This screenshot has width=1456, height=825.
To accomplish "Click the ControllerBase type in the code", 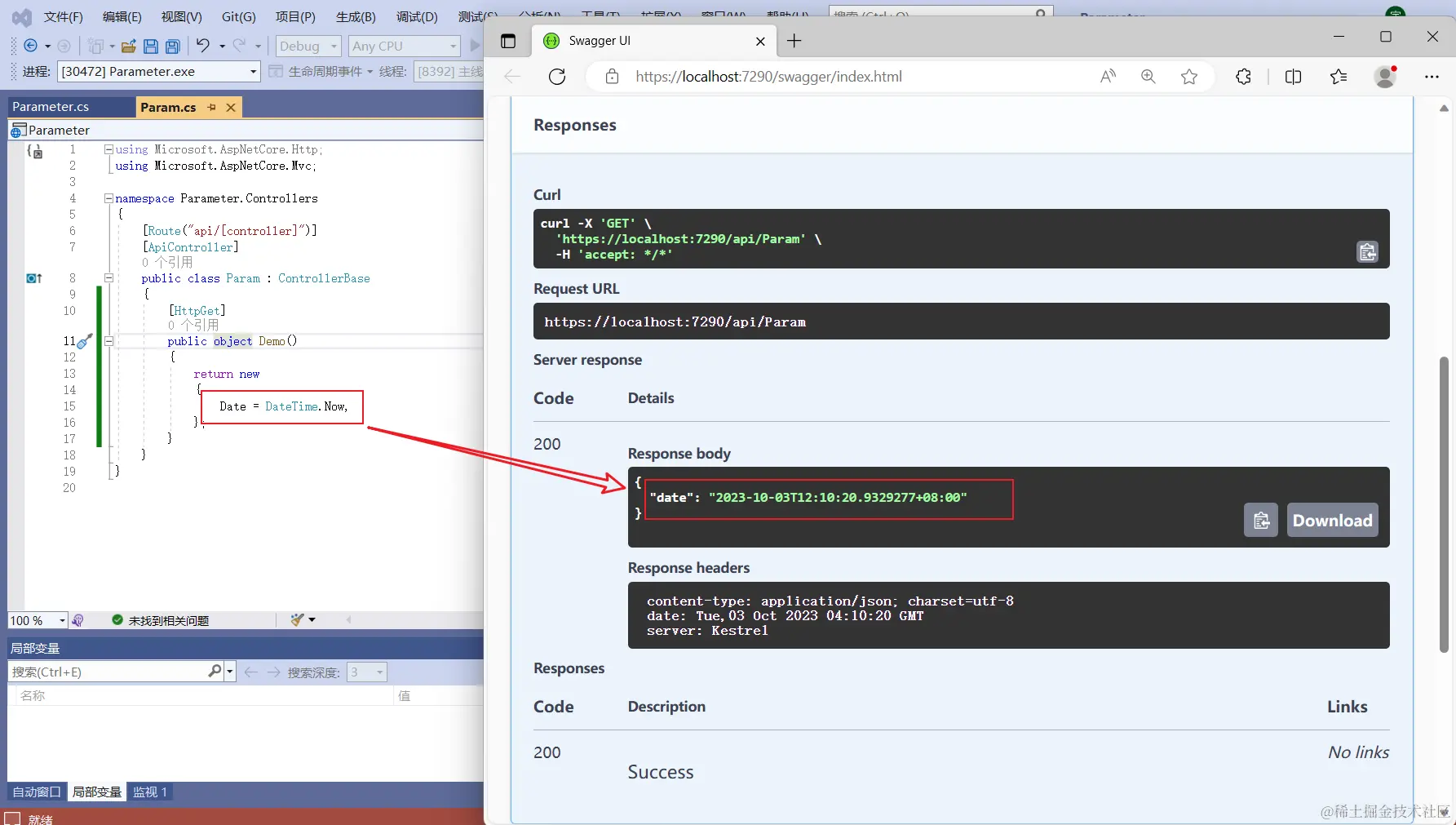I will [x=324, y=278].
